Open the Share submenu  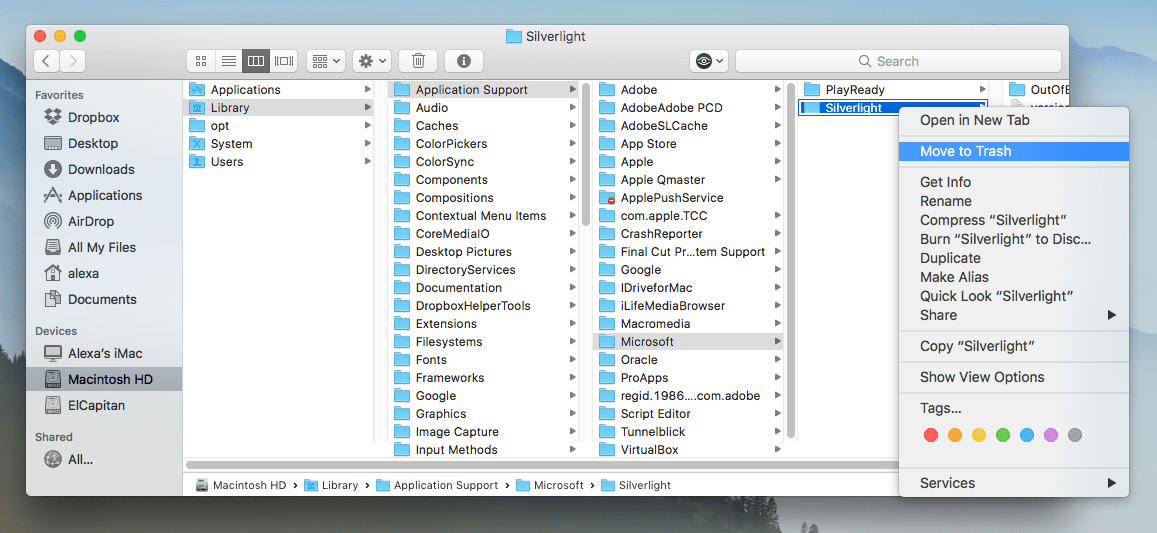(1014, 315)
